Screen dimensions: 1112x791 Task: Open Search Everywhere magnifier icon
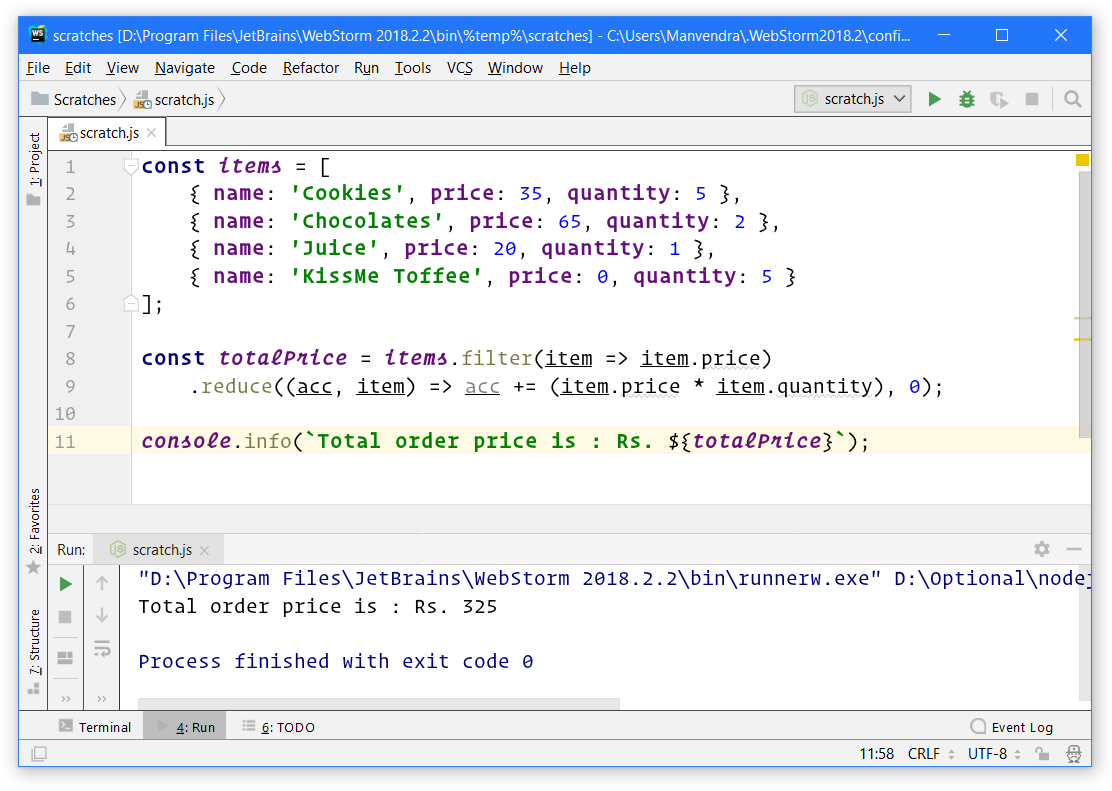1072,99
